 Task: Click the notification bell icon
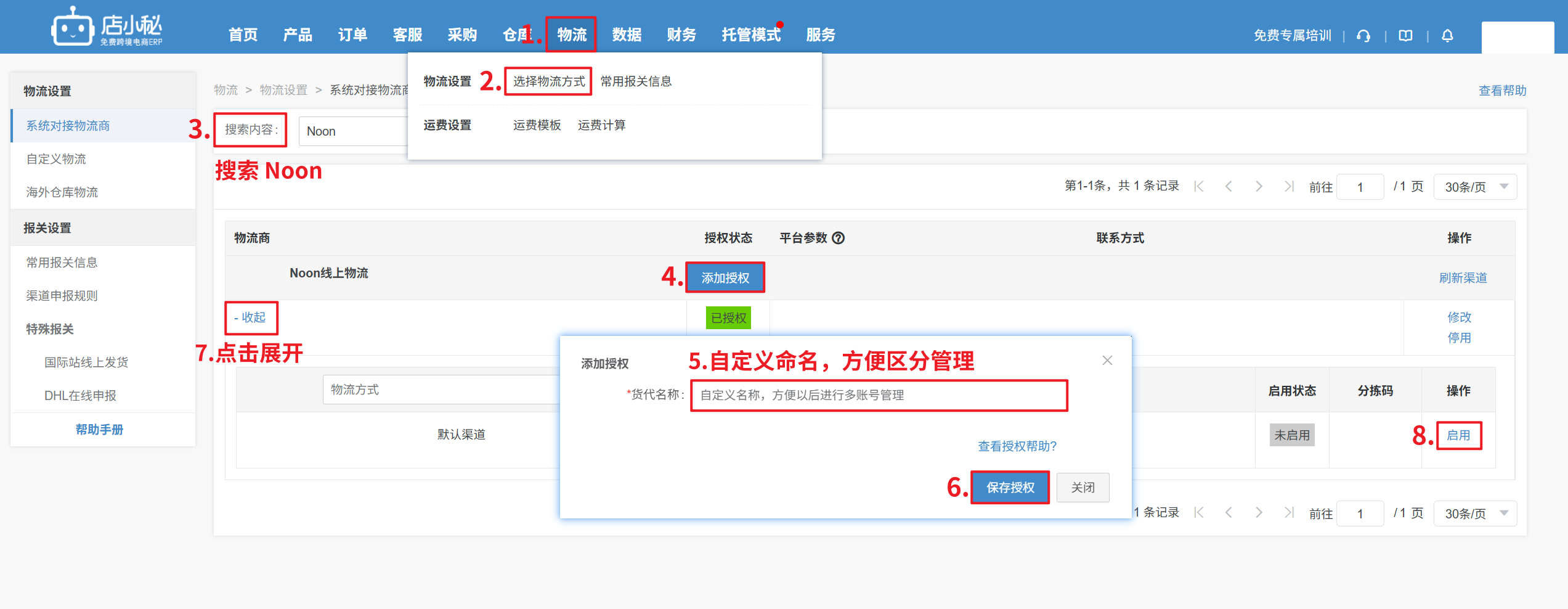1447,36
